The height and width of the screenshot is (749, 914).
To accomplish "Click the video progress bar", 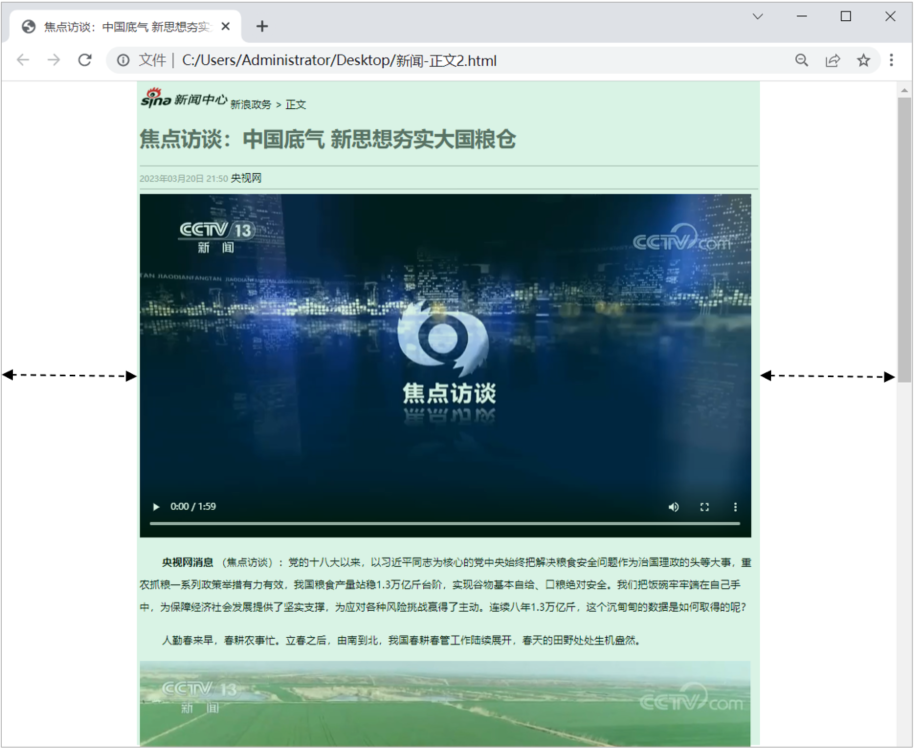I will tap(444, 523).
